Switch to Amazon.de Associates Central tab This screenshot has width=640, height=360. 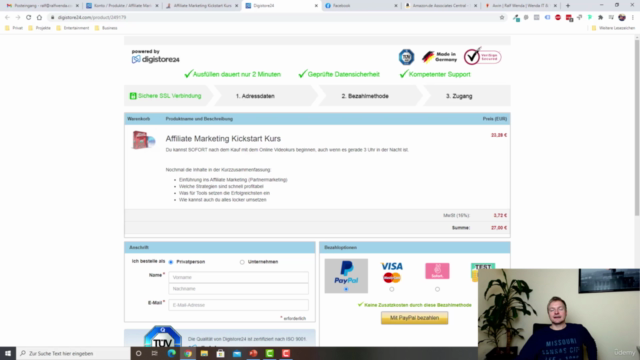tap(441, 6)
